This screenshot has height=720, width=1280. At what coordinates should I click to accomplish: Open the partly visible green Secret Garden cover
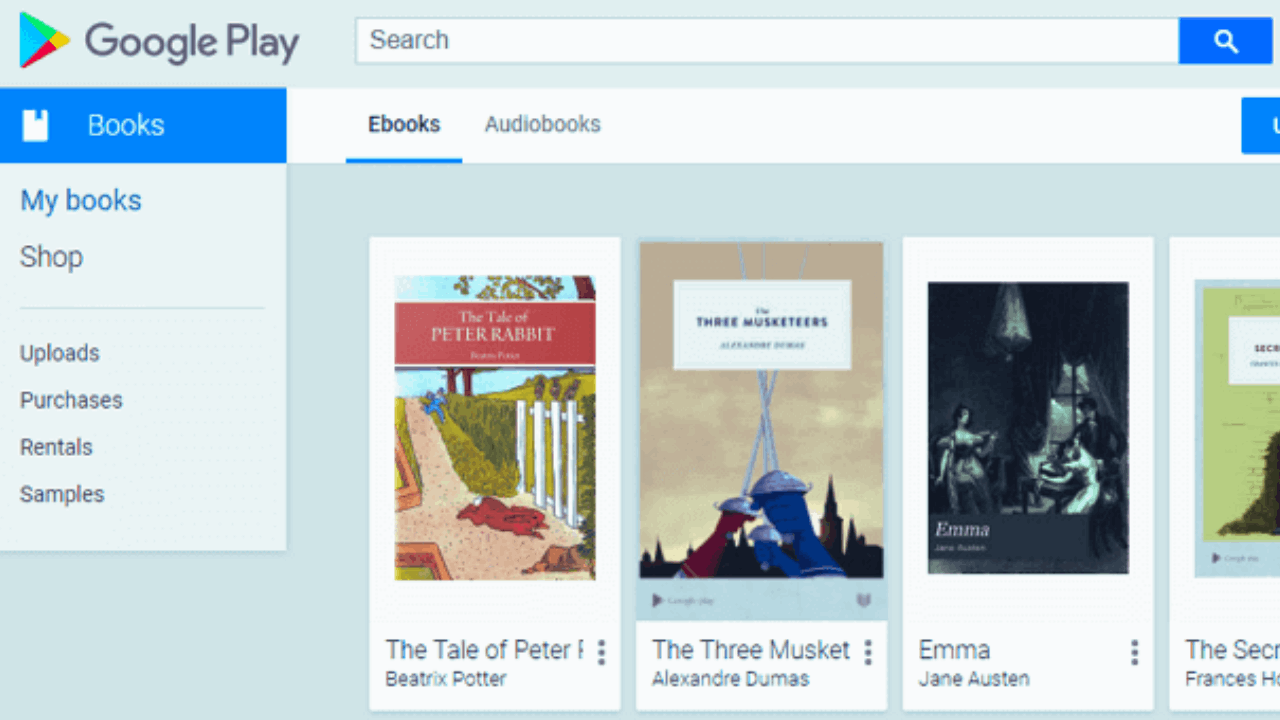1237,428
